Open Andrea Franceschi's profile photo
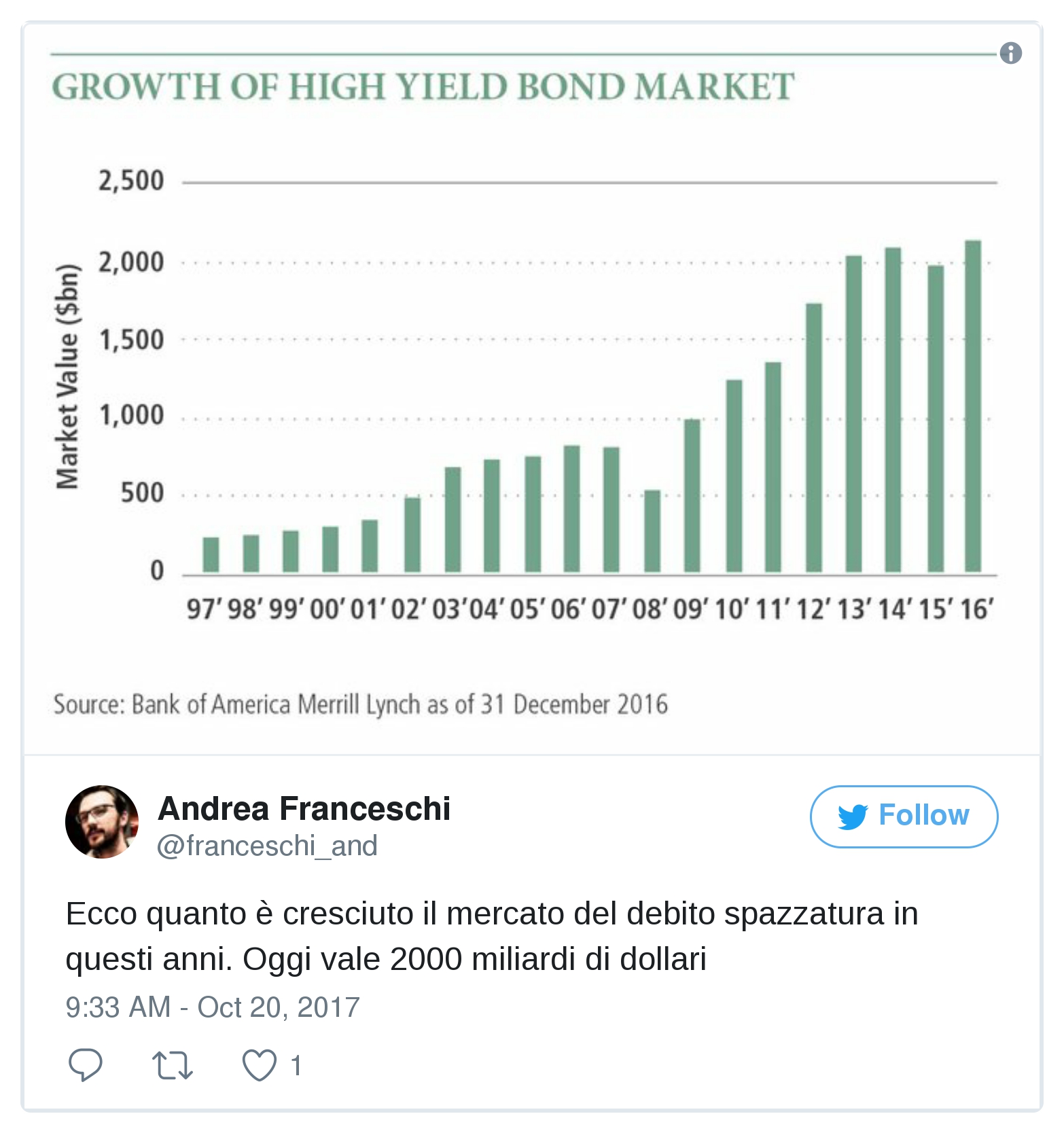This screenshot has width=1064, height=1133. pyautogui.click(x=102, y=821)
